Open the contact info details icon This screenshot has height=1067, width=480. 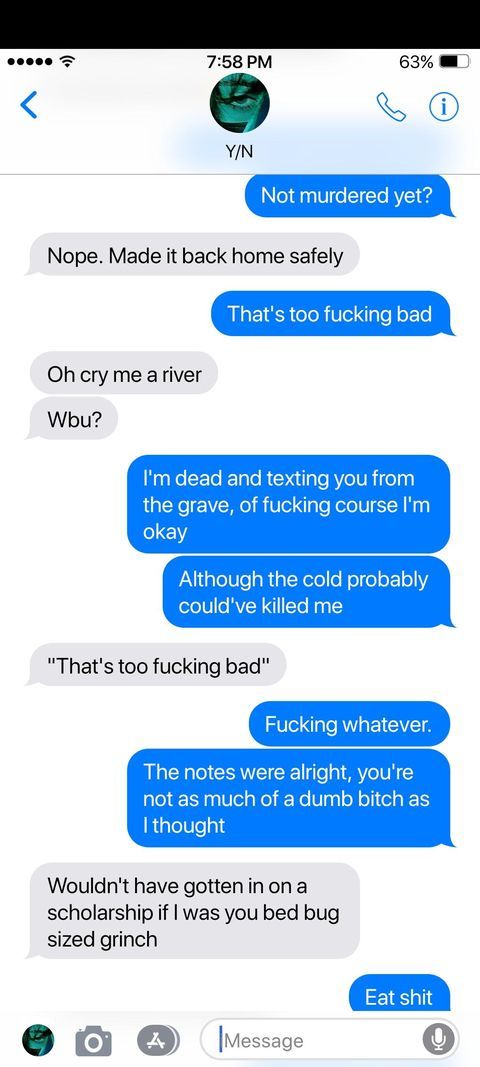(444, 106)
